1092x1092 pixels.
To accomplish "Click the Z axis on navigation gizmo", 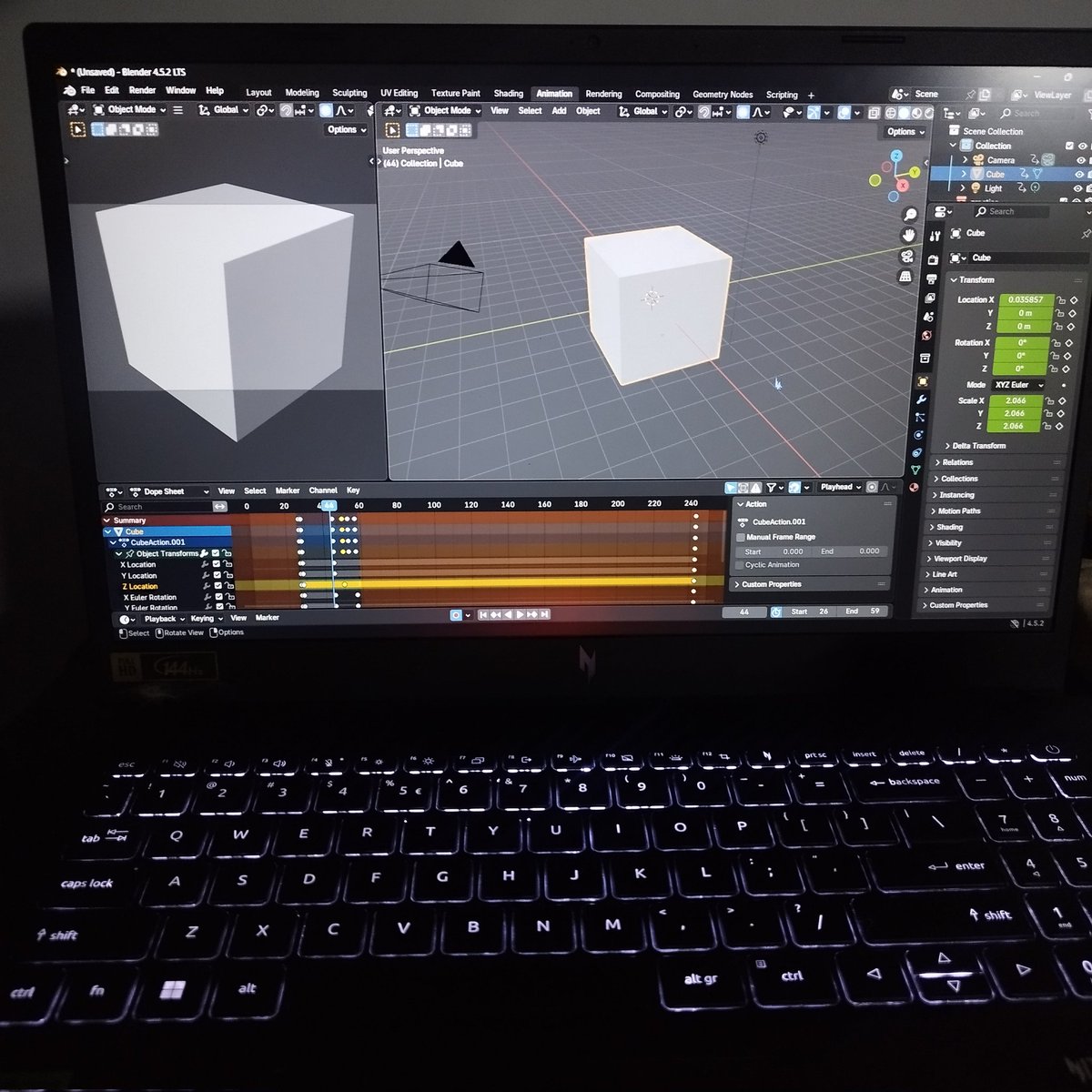I will click(897, 156).
